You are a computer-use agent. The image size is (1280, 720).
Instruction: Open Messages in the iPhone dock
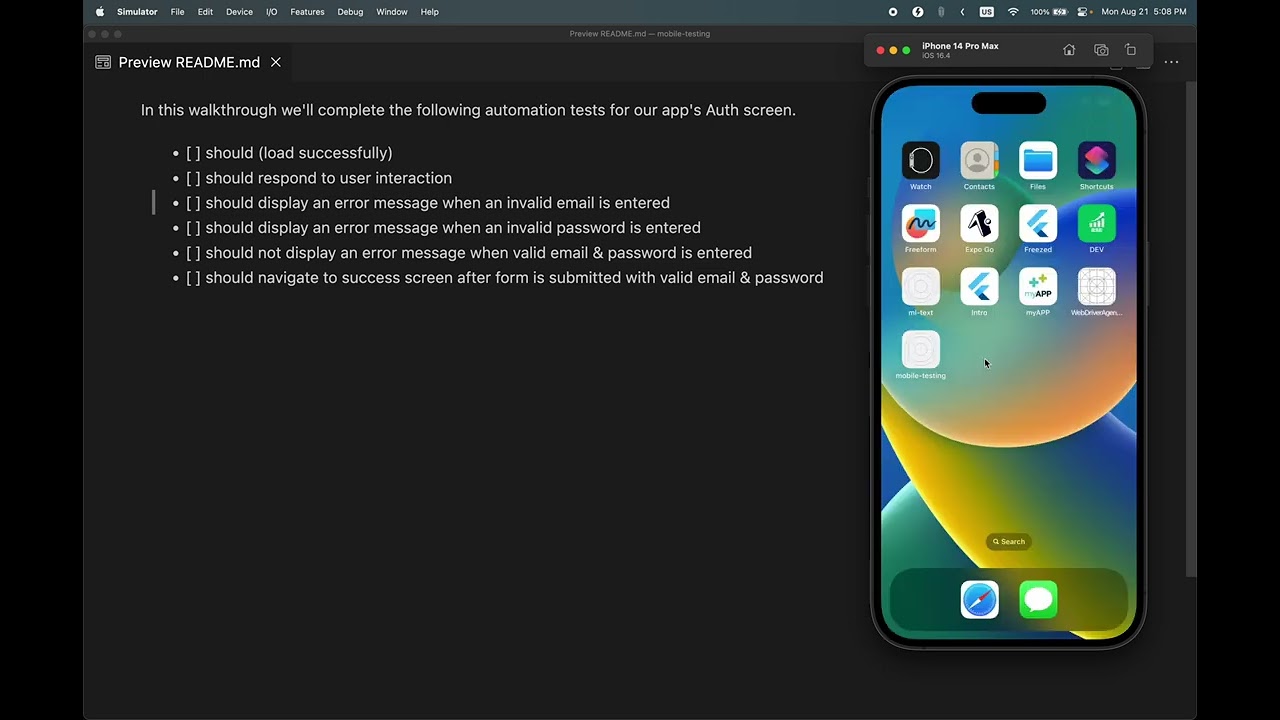click(1038, 600)
